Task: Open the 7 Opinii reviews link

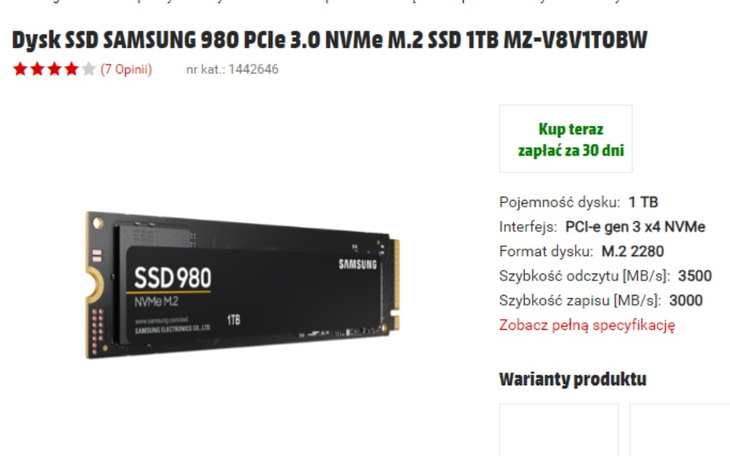Action: click(126, 69)
